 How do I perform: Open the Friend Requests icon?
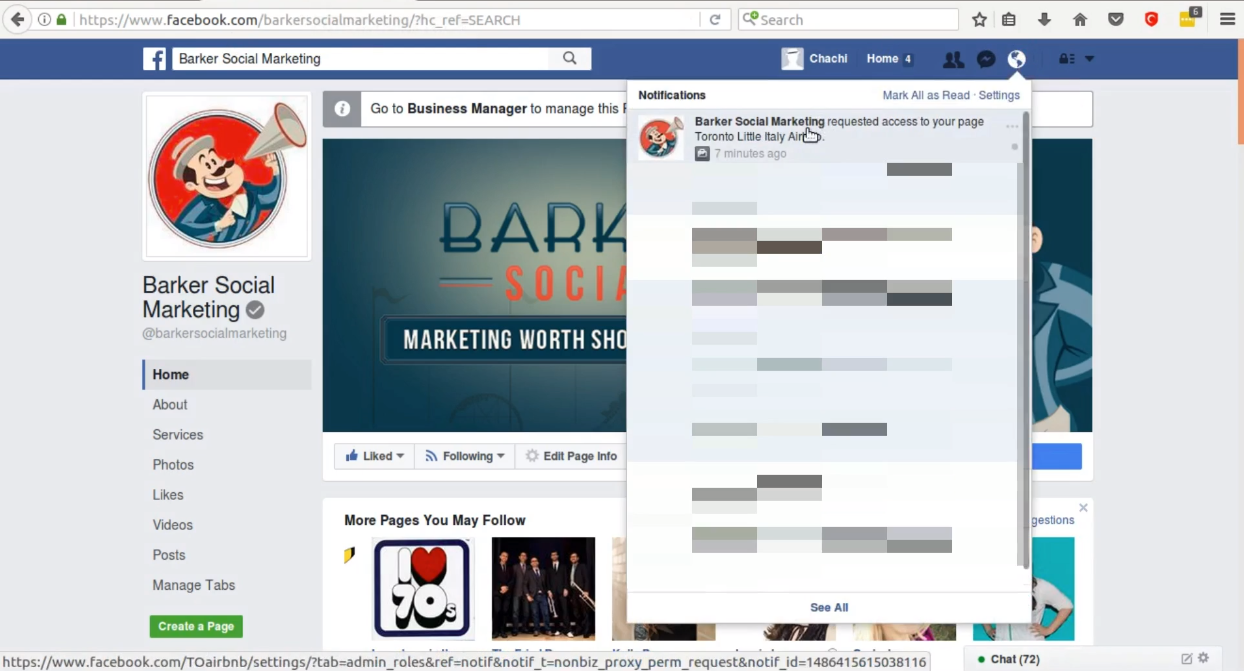[x=954, y=60]
